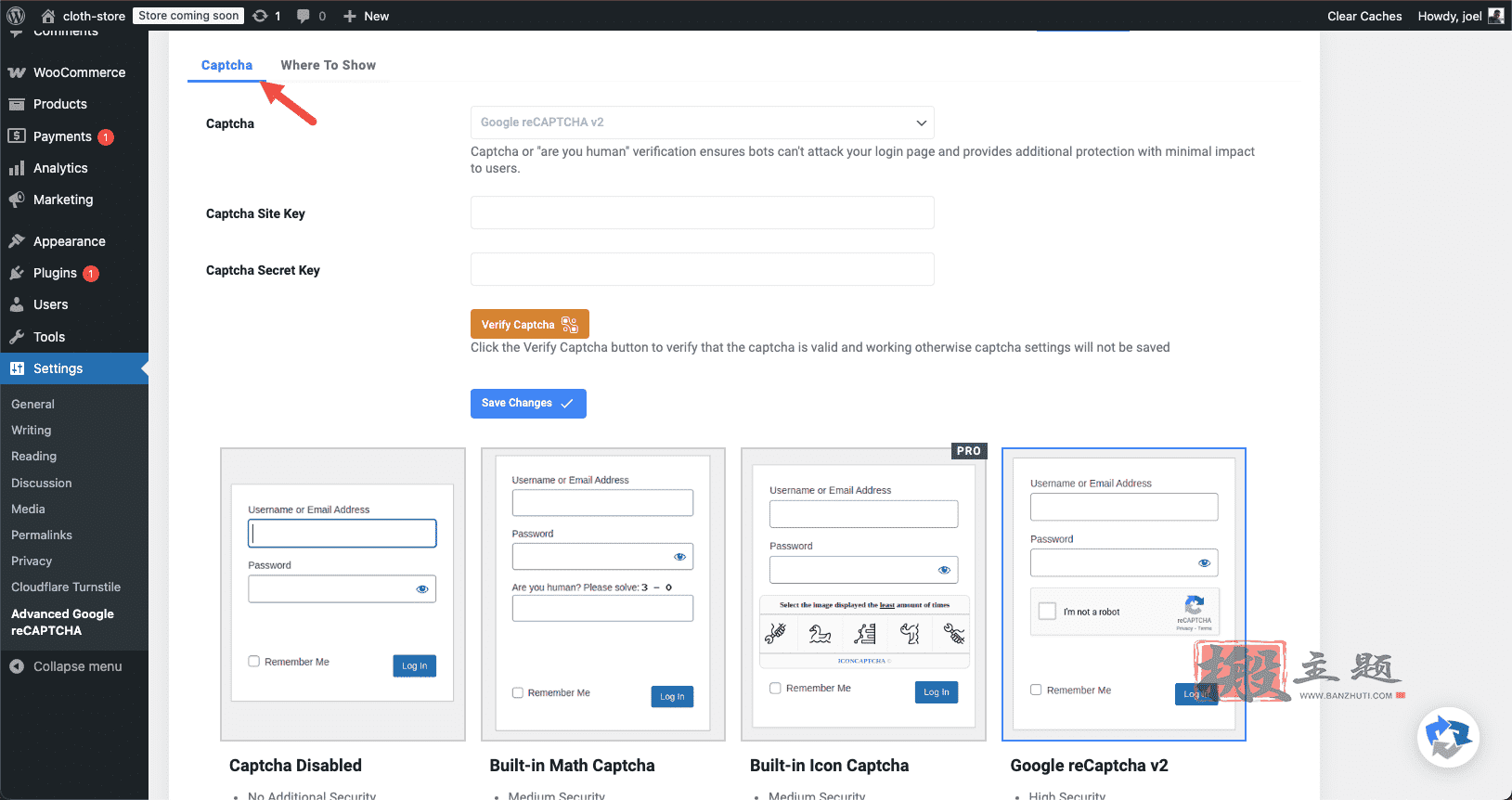Viewport: 1512px width, 800px height.
Task: Click the Captcha Secret Key input field
Action: coord(702,269)
